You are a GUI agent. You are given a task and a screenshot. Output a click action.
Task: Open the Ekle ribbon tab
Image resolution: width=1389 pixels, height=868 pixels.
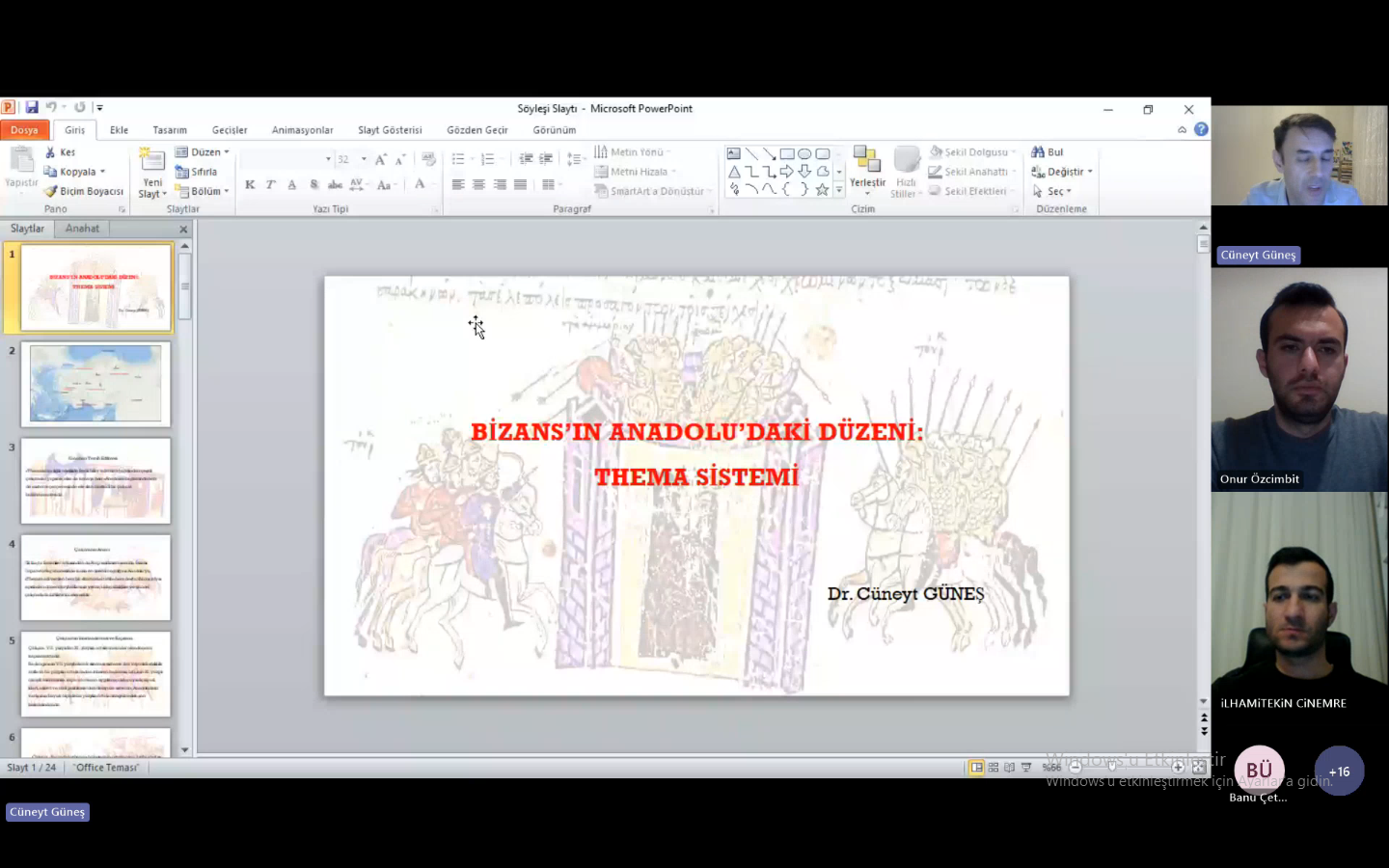119,130
